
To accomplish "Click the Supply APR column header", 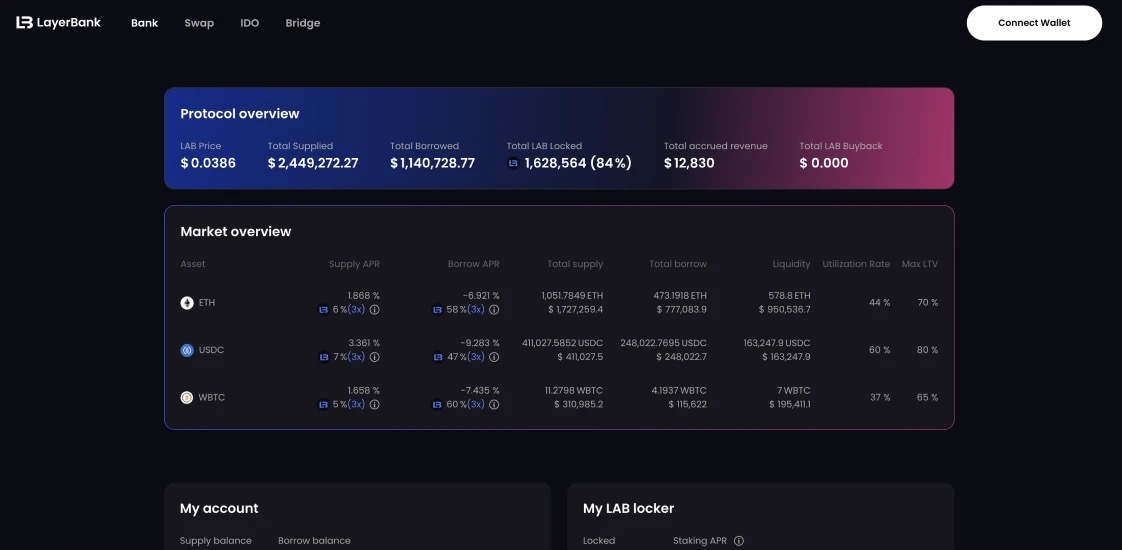I will [354, 264].
